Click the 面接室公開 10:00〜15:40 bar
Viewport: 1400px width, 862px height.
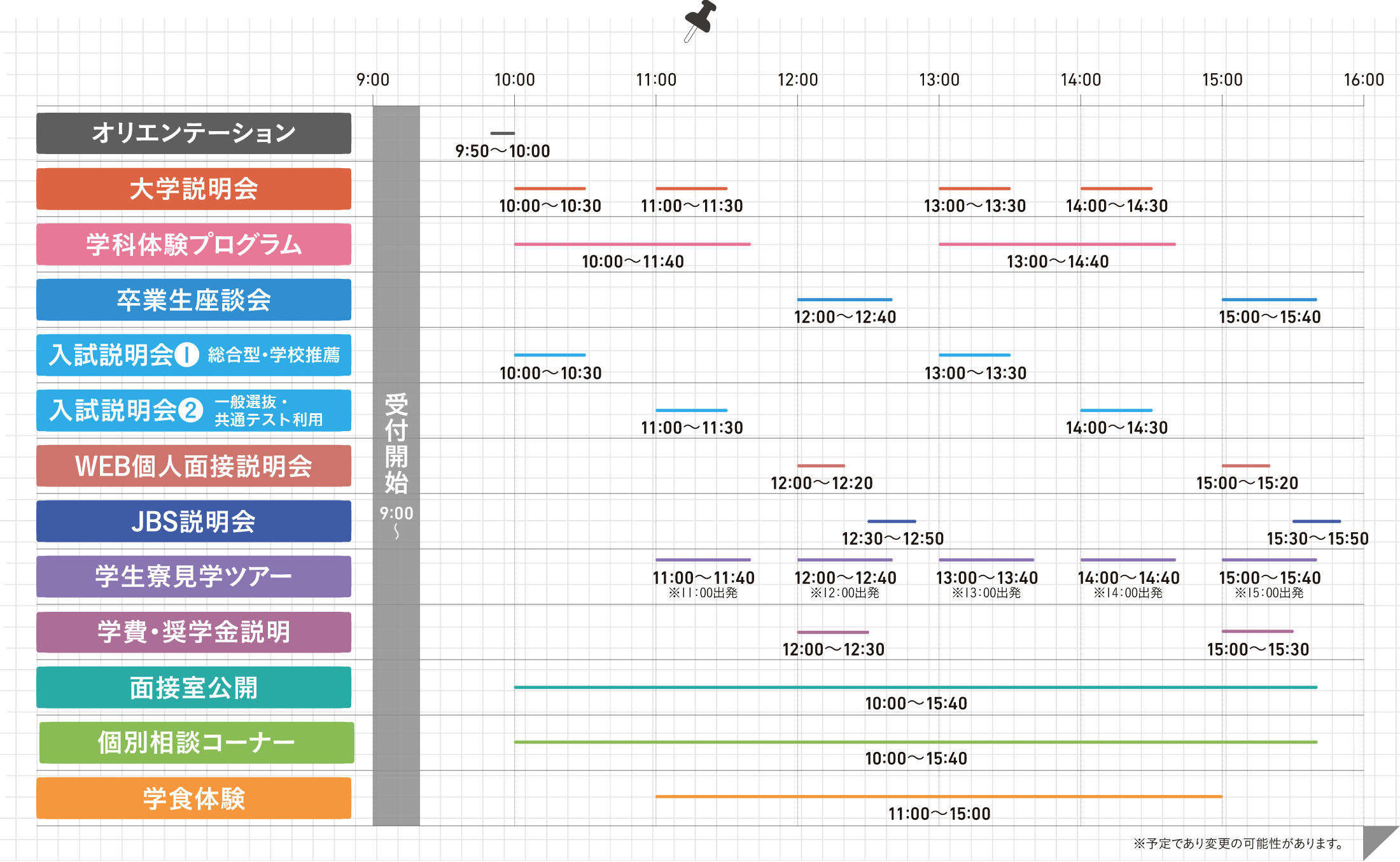tap(915, 688)
